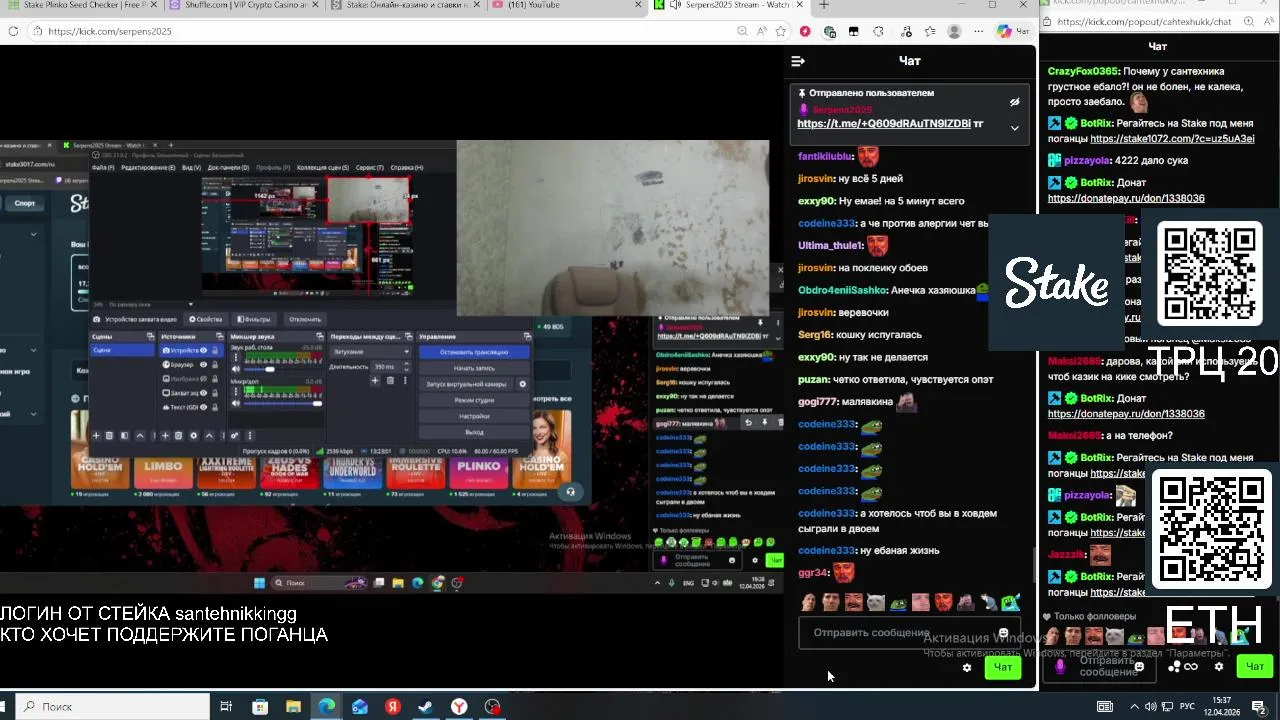The height and width of the screenshot is (720, 1280).
Task: Open volume control in system tray
Action: (1149, 706)
